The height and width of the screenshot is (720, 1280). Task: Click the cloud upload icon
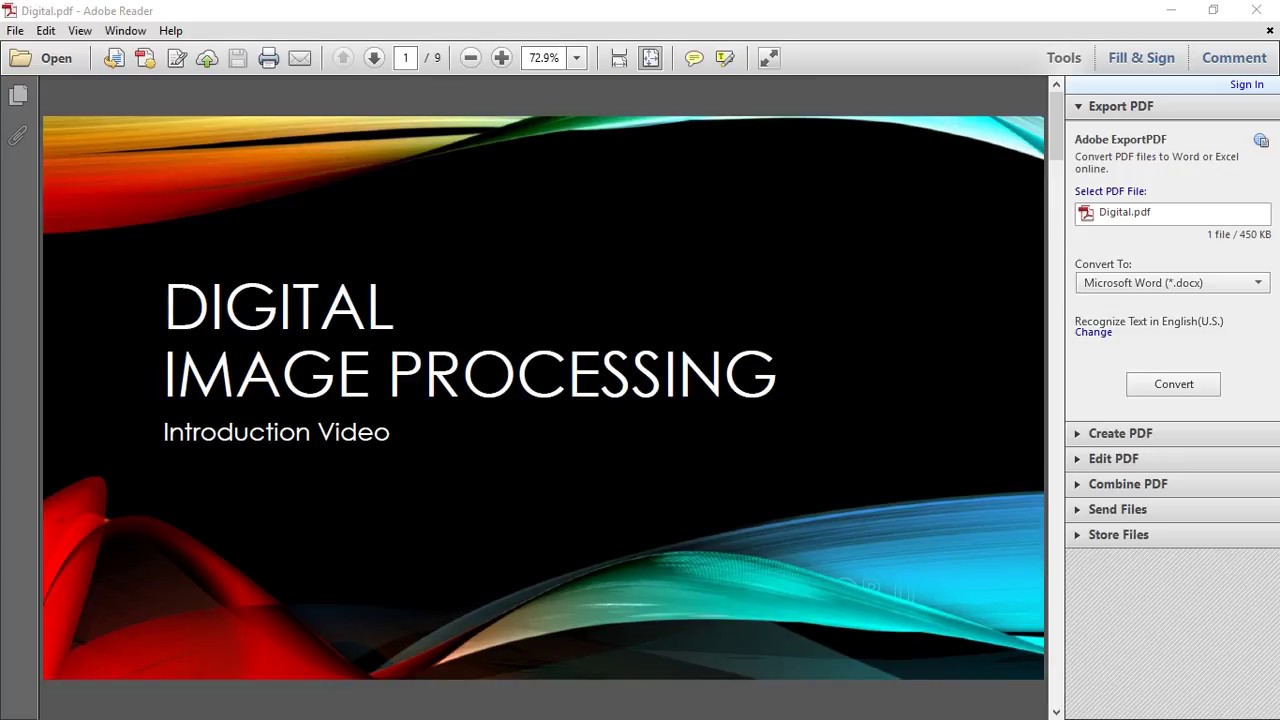click(x=207, y=58)
